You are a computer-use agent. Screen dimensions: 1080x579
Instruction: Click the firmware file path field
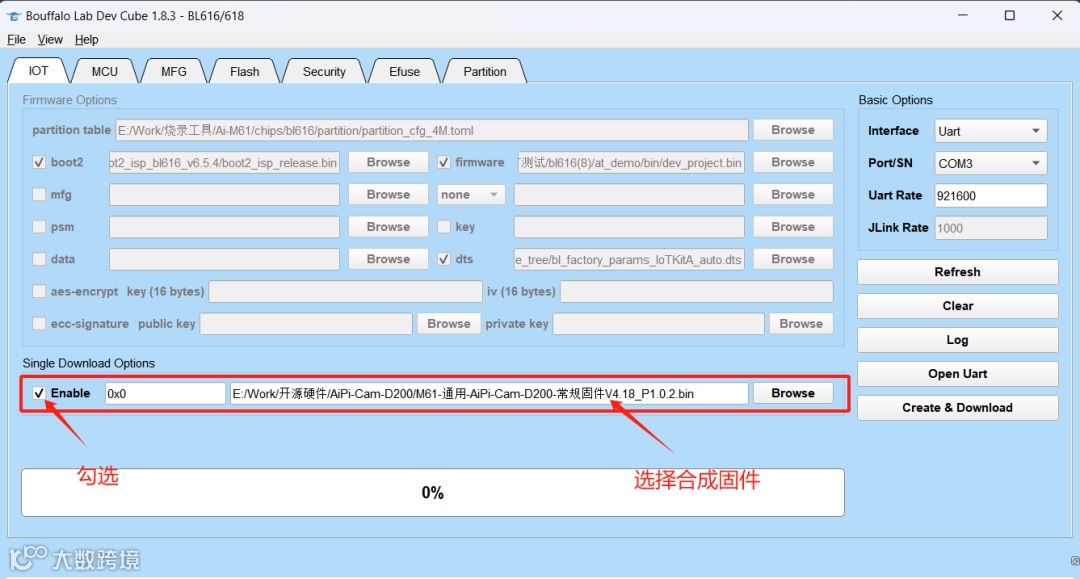pos(631,162)
